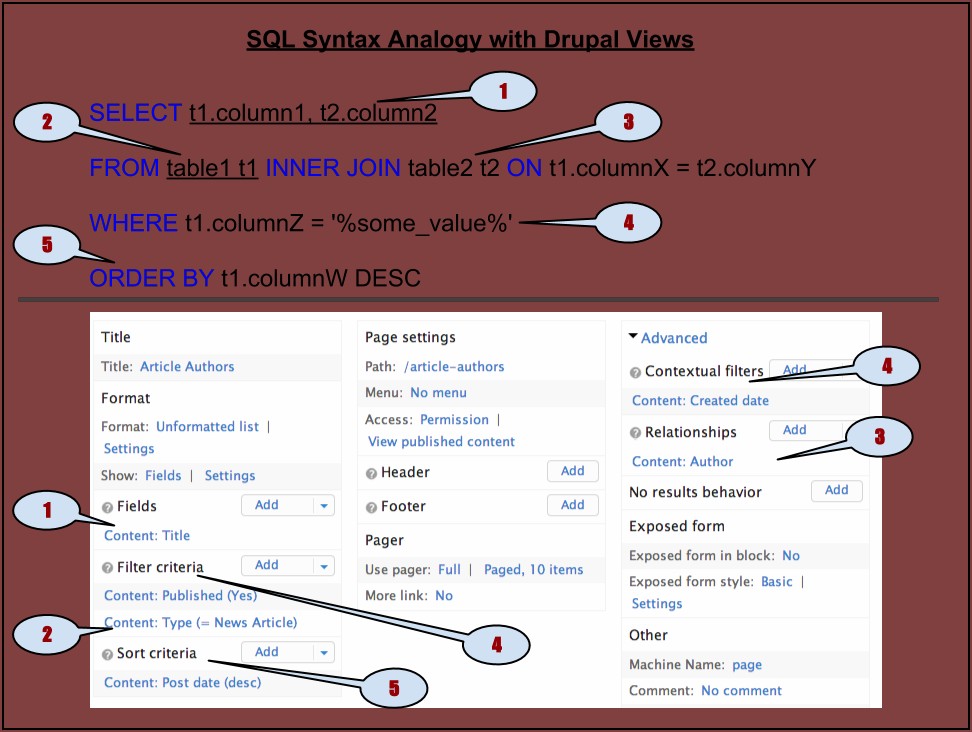Click the help icon beside Relationships
Image resolution: width=972 pixels, height=732 pixels.
point(635,433)
